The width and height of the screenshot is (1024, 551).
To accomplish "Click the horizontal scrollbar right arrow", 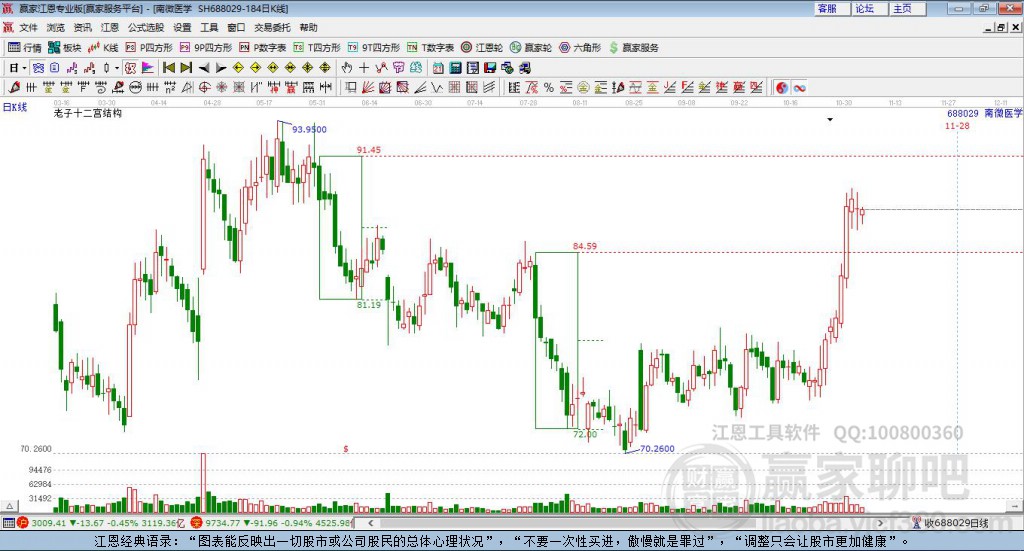I will tap(880, 523).
